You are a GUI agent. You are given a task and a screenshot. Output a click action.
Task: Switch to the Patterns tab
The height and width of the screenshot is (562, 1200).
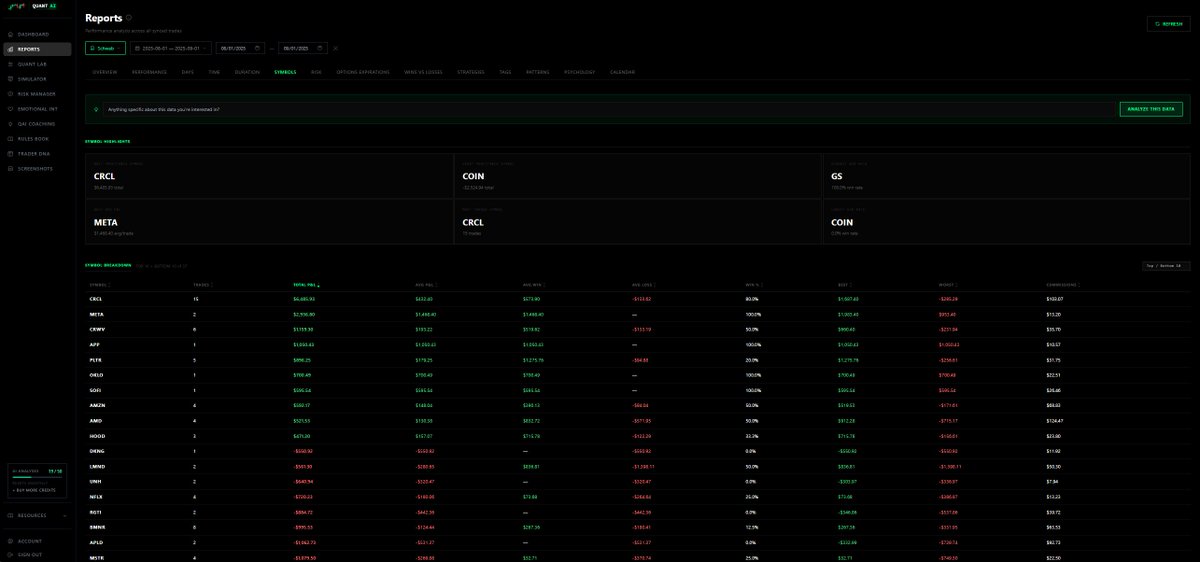(537, 72)
